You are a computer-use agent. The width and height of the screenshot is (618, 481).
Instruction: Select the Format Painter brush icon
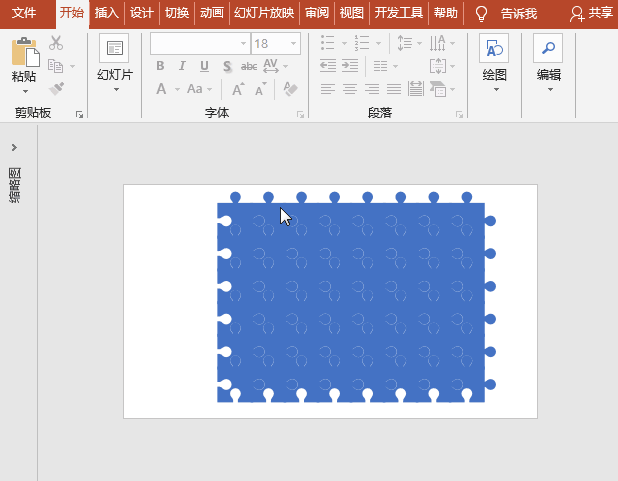click(55, 88)
